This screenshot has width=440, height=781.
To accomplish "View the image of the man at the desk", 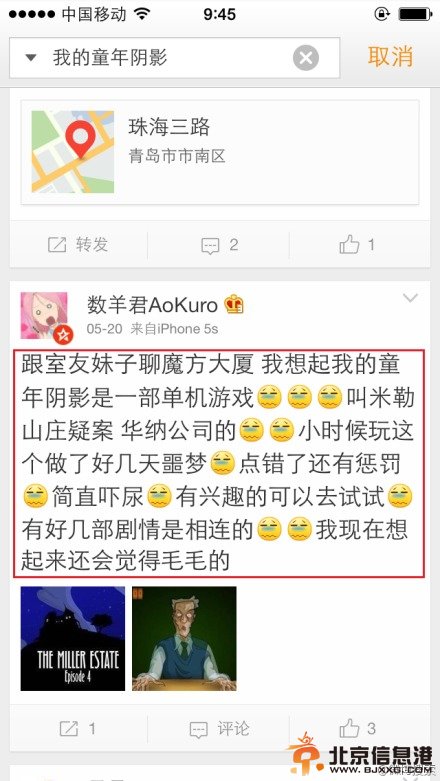I will point(184,639).
